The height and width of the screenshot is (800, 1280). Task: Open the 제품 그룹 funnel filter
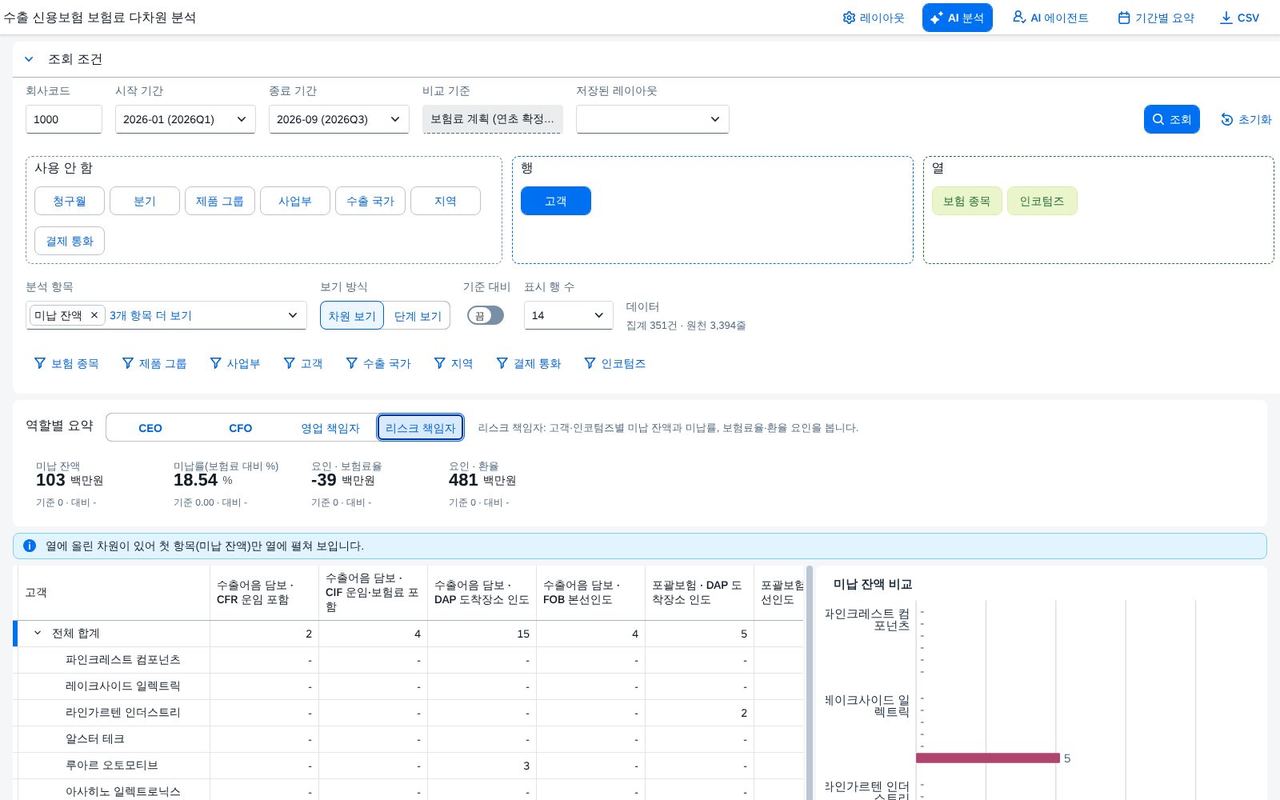pyautogui.click(x=154, y=364)
